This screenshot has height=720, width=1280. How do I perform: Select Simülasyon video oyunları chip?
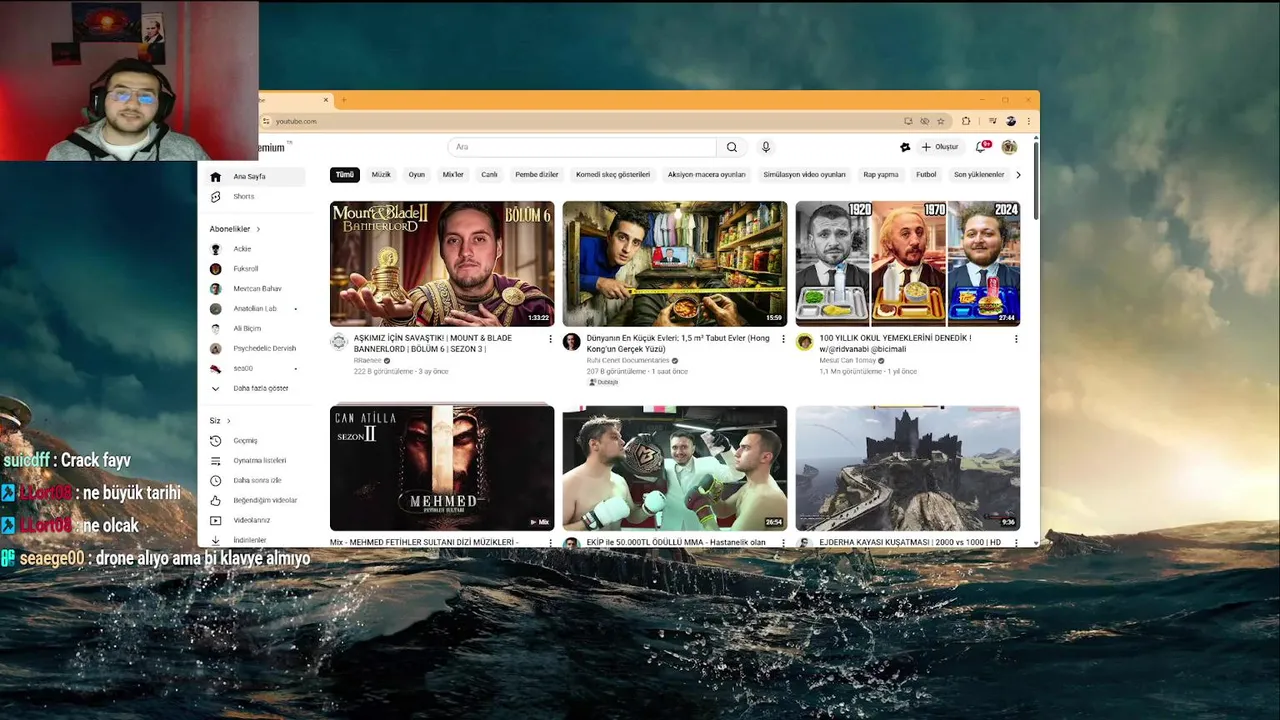click(805, 175)
